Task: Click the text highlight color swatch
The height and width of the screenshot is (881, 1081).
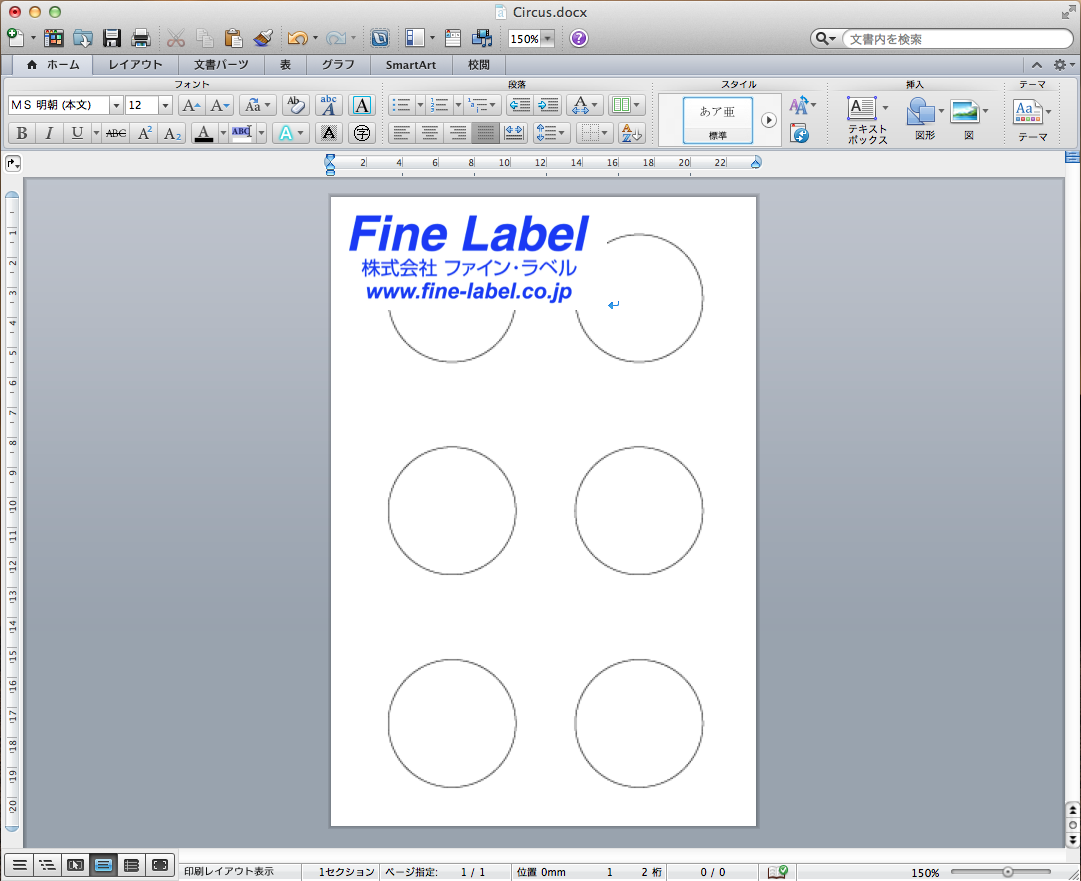Action: click(242, 133)
